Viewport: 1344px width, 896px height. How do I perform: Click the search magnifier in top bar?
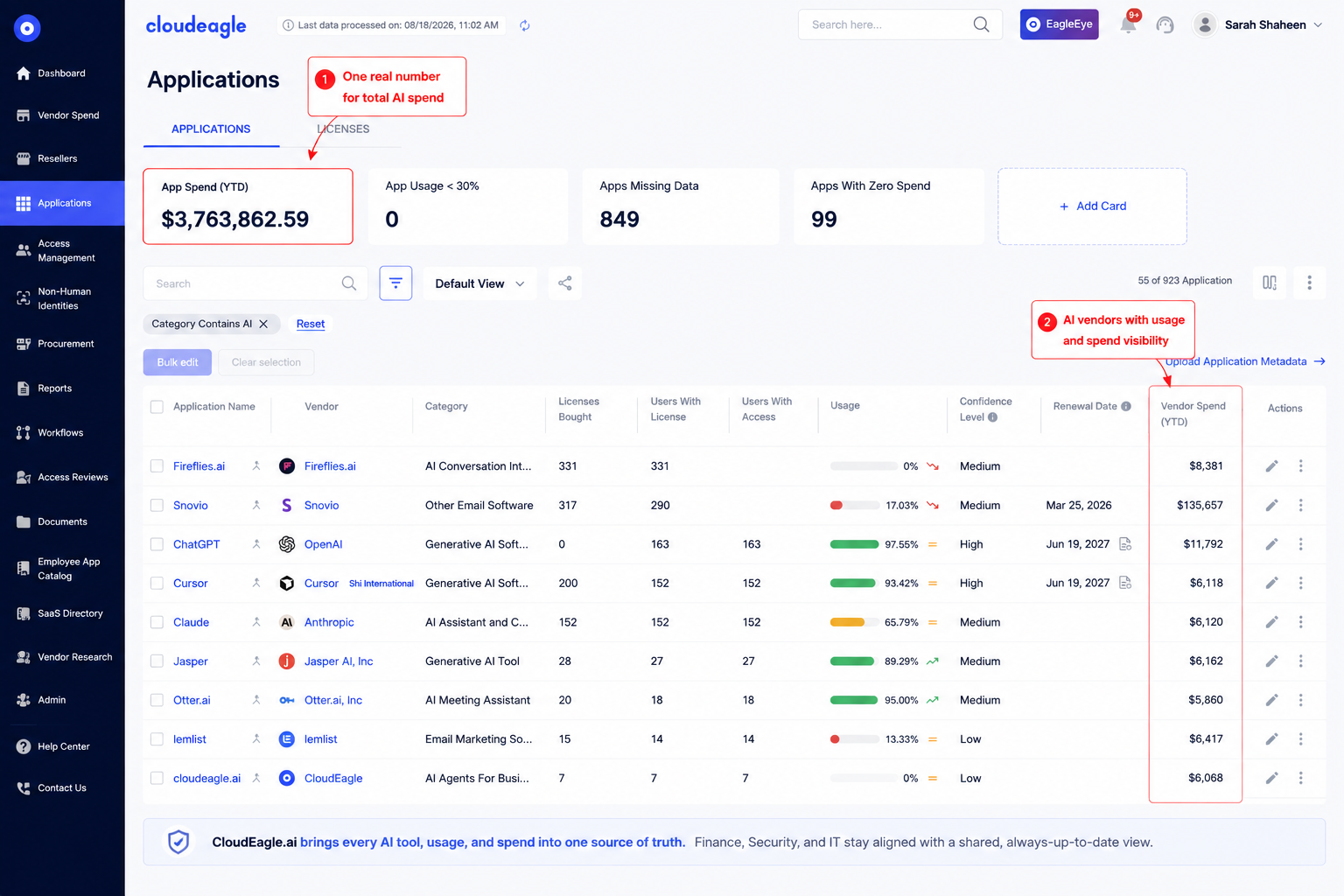(982, 24)
